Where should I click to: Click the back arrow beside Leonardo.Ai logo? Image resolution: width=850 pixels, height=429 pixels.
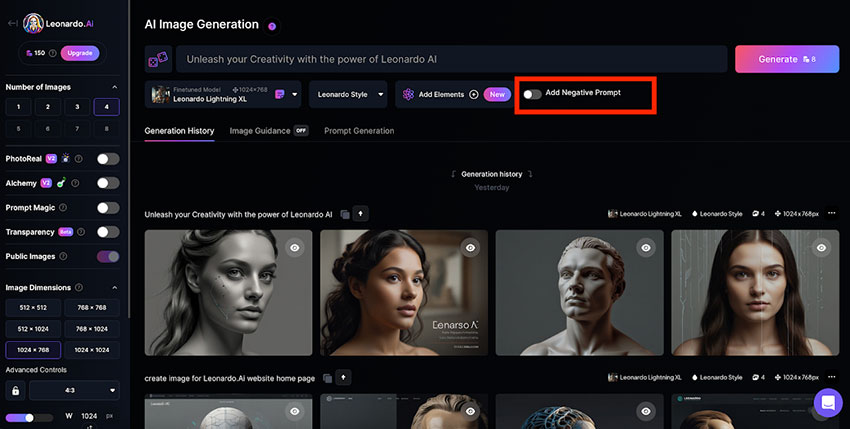click(12, 22)
